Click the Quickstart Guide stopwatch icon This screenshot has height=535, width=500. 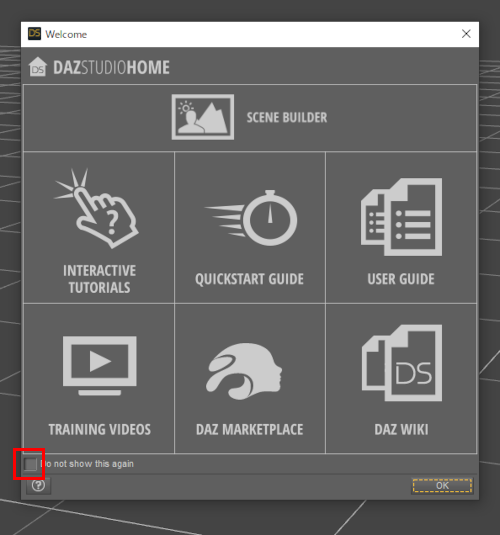[251, 218]
